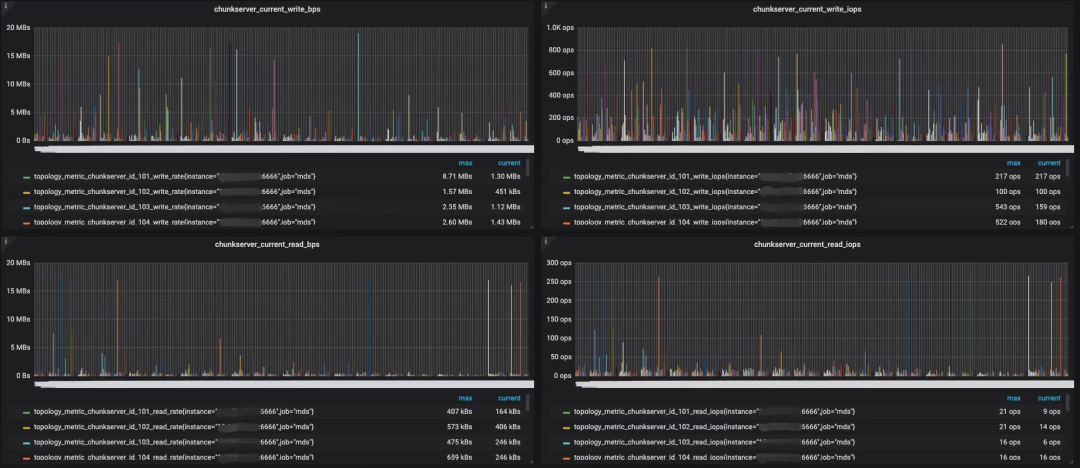Click info icon on chunkserver_current_read_bps panel
This screenshot has height=468, width=1080.
click(6, 241)
